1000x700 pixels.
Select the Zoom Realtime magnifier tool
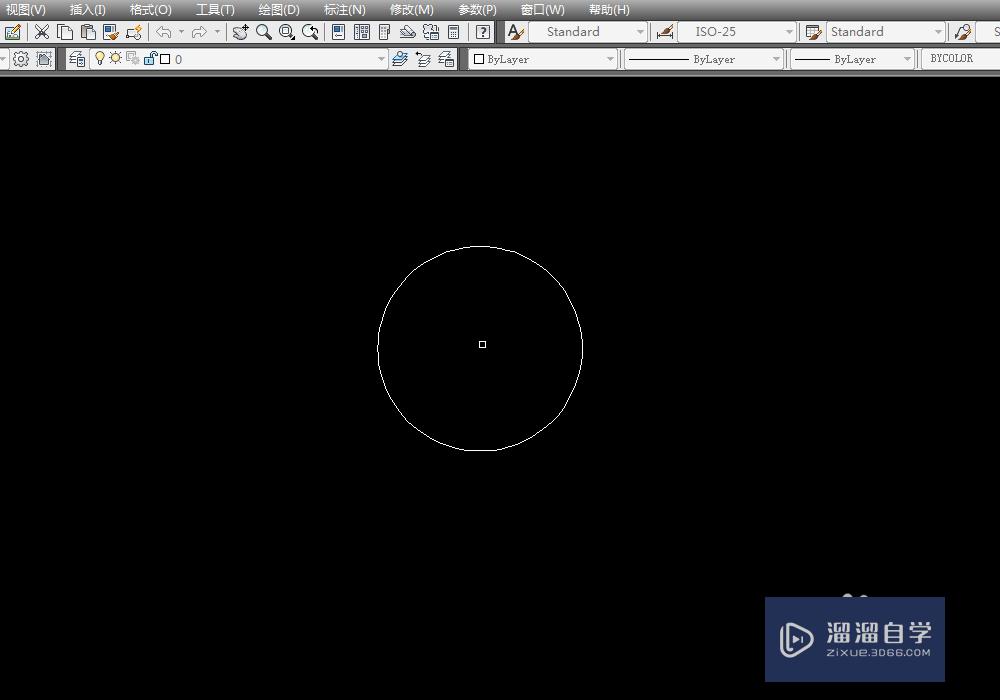pos(263,31)
